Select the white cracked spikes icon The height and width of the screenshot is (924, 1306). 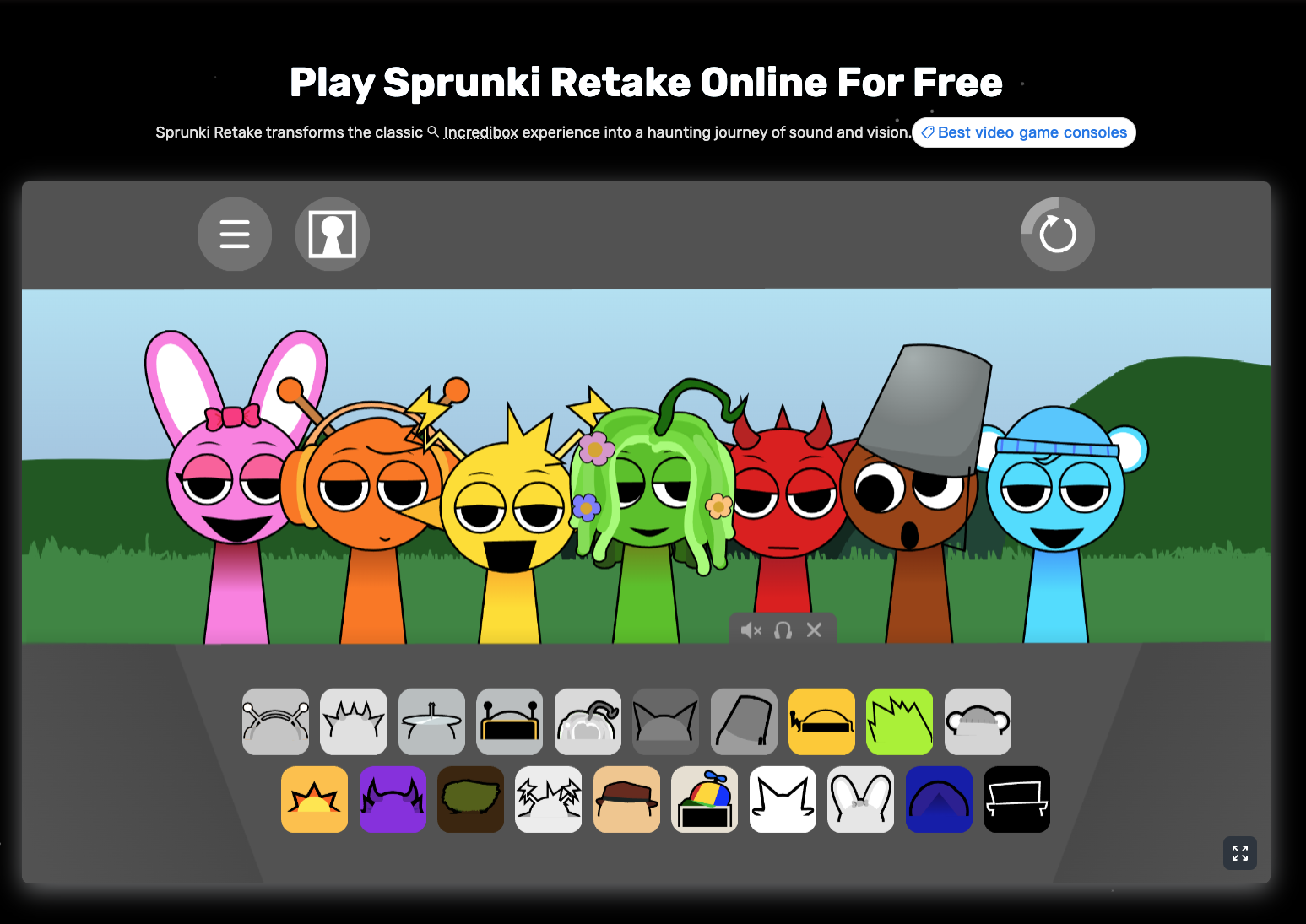549,799
